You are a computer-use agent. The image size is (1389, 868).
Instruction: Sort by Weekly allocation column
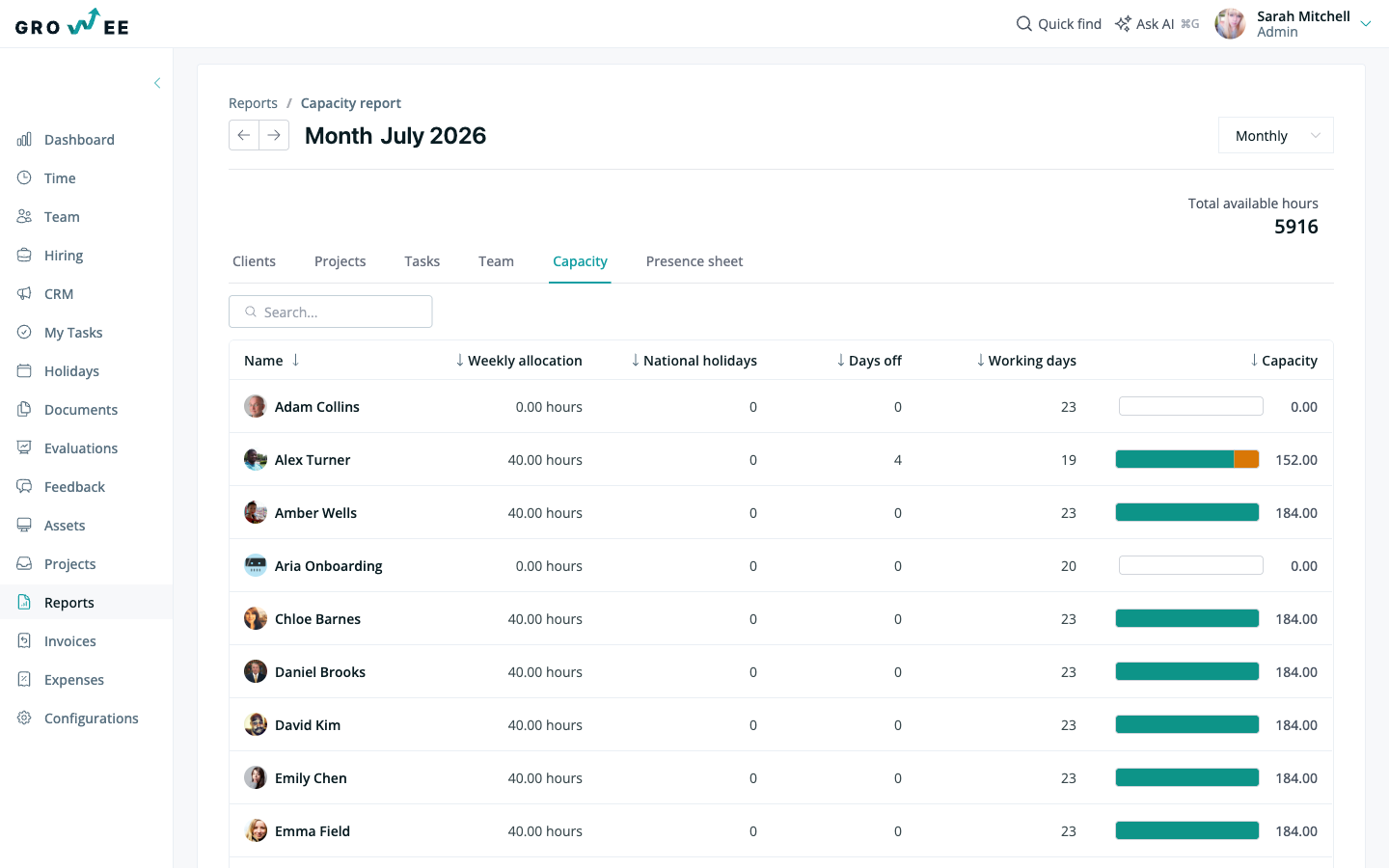click(519, 361)
